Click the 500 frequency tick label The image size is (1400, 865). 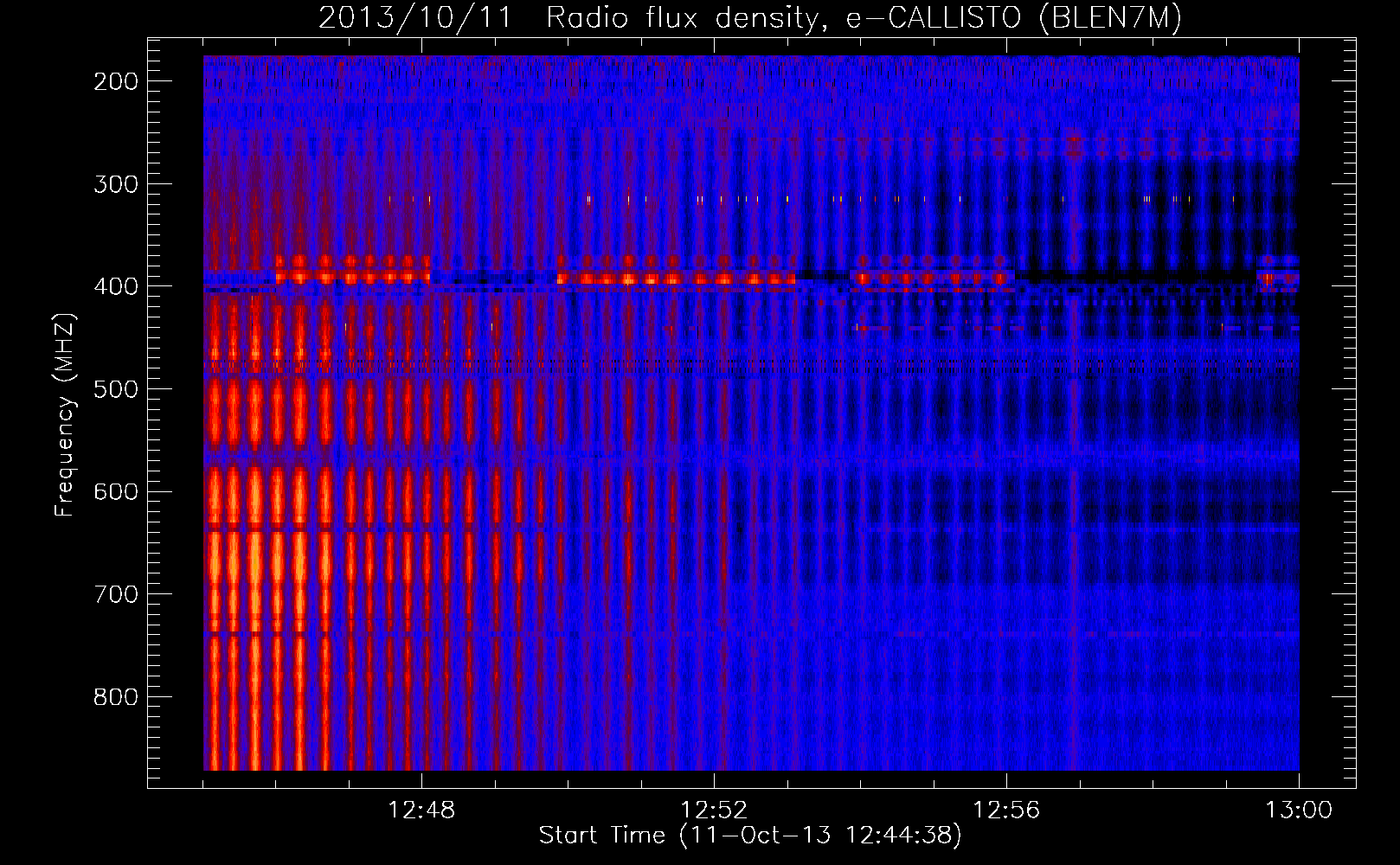tap(116, 389)
